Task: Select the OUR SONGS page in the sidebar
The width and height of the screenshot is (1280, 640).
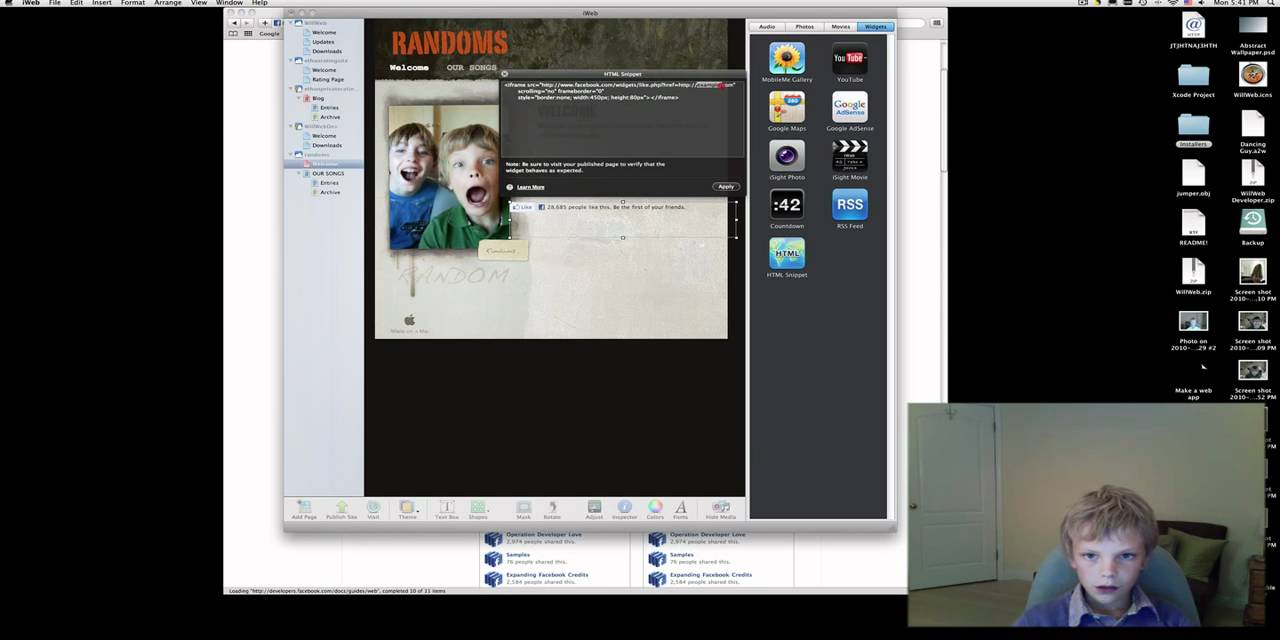Action: 328,174
